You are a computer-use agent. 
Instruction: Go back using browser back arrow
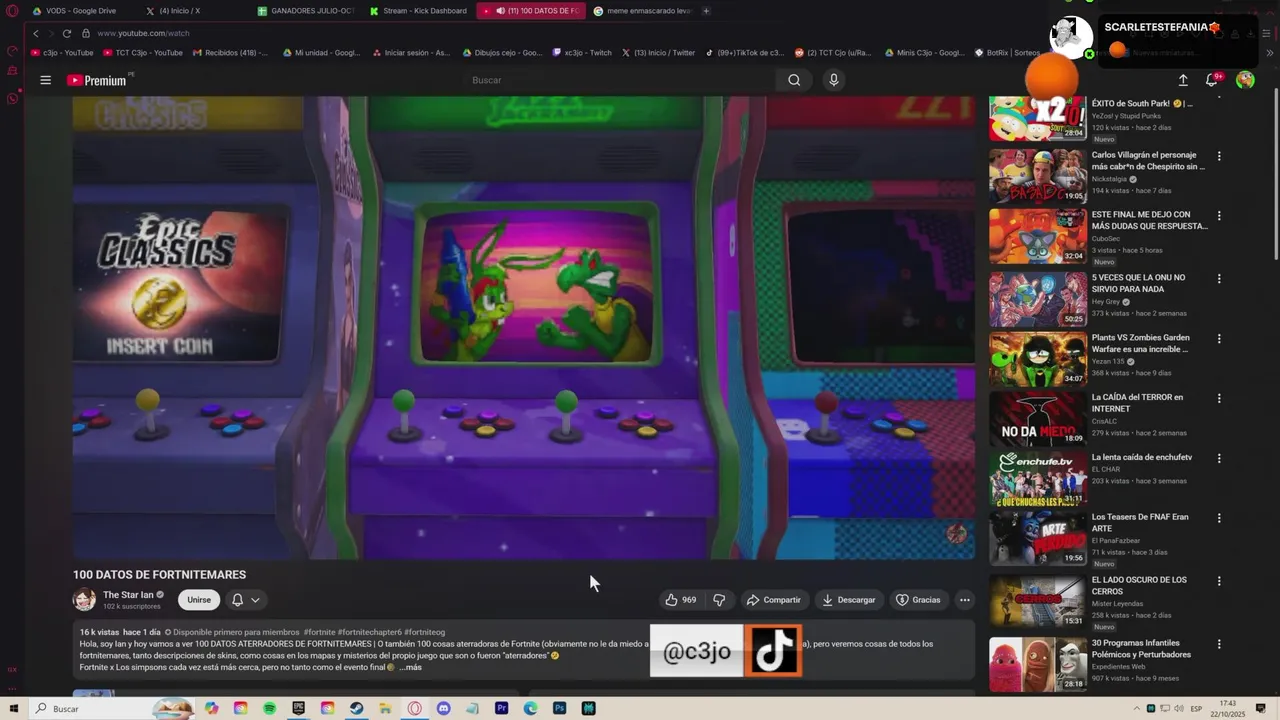point(36,33)
